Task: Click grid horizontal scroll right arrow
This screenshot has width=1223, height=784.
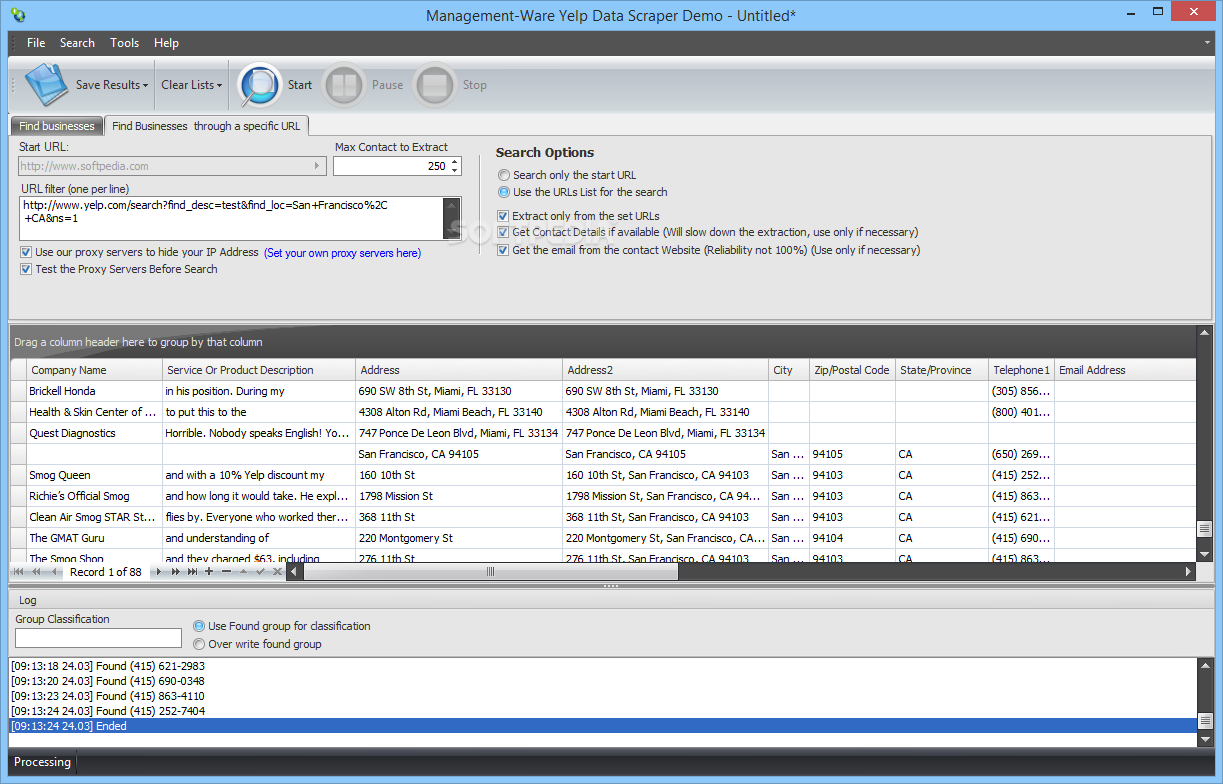Action: click(1188, 572)
